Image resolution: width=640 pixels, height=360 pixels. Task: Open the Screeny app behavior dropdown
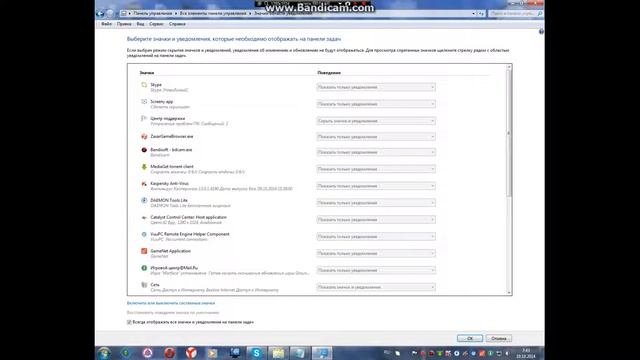(376, 104)
